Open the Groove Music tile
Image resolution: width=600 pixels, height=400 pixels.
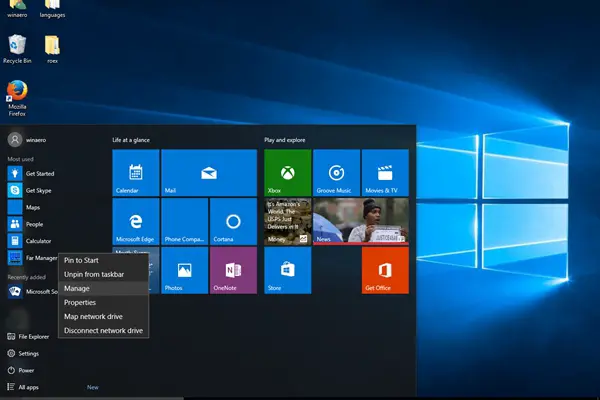point(336,173)
